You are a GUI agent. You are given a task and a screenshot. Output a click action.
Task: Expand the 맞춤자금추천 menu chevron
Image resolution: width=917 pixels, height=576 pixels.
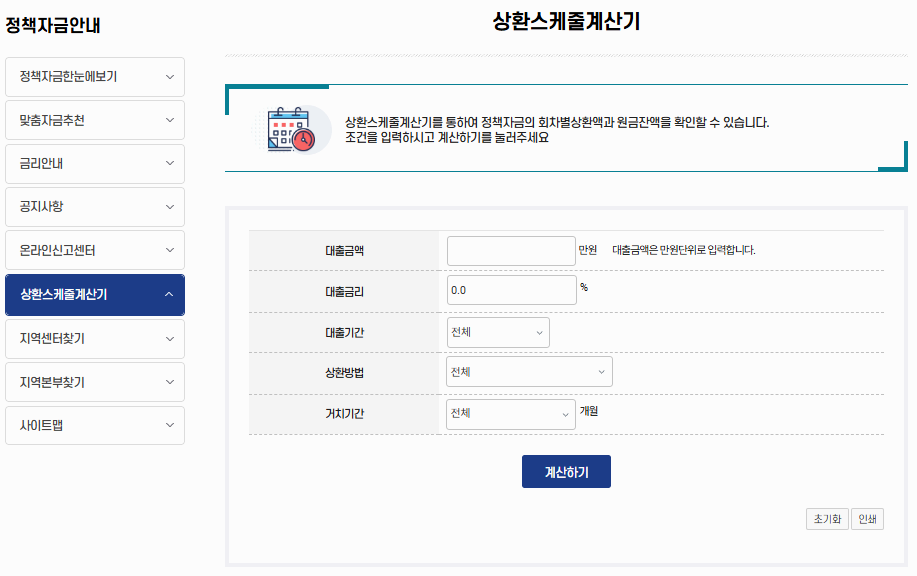pyautogui.click(x=168, y=120)
